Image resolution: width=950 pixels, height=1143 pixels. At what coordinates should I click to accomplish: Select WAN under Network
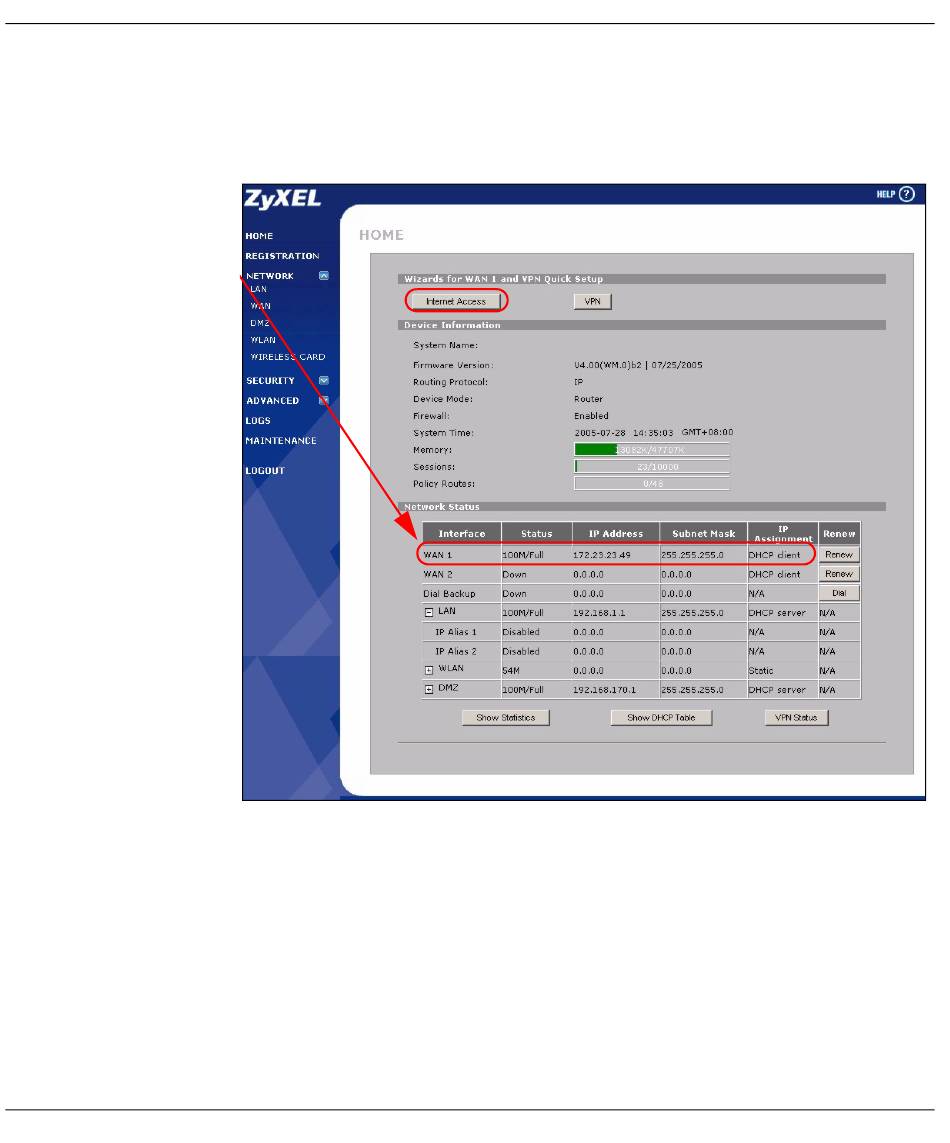[x=260, y=306]
